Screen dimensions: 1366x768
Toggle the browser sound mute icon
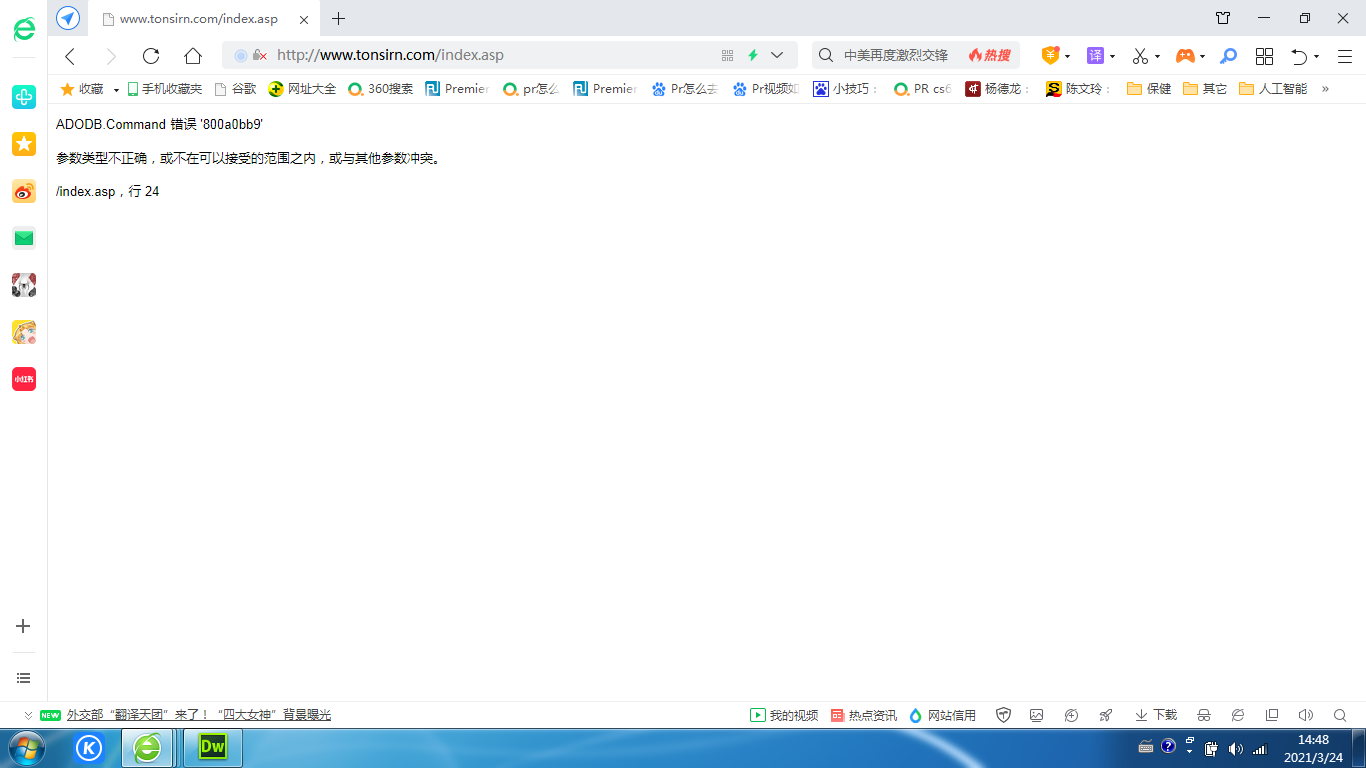point(1305,715)
